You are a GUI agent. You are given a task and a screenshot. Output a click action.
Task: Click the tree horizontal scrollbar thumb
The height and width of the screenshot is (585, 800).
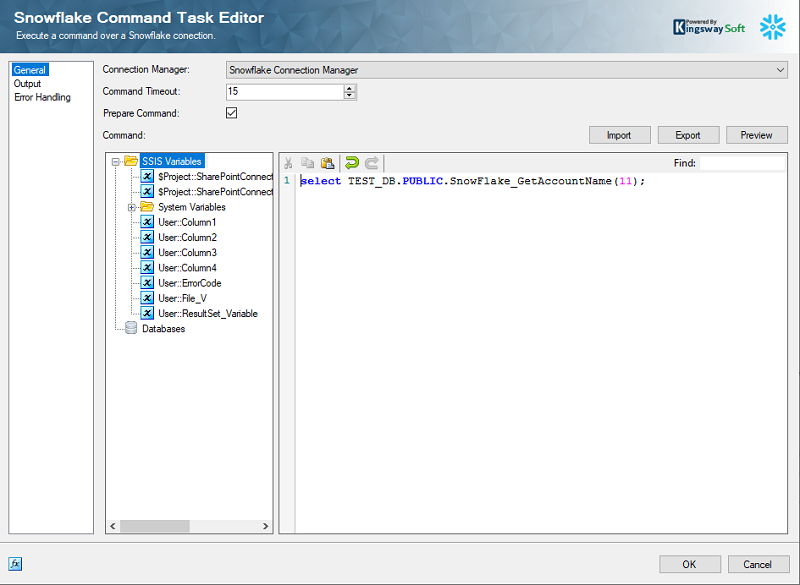(155, 526)
